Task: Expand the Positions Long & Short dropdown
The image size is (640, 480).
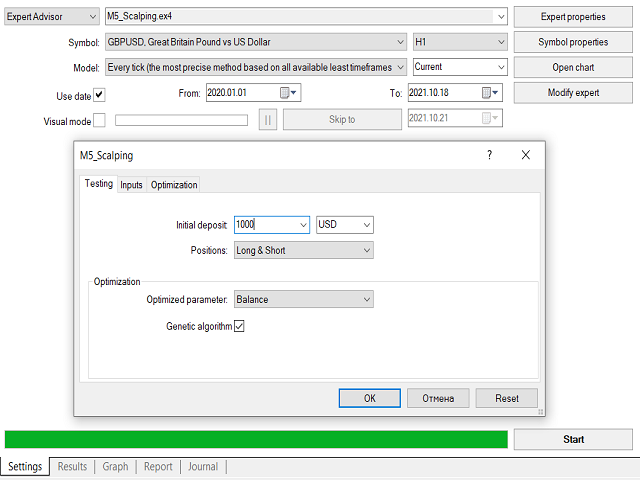Action: tap(366, 250)
